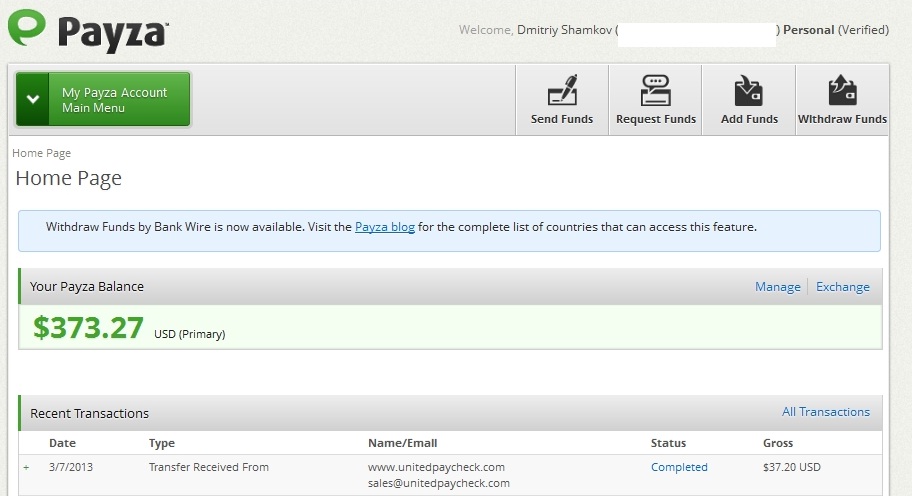
Task: Click the Type column header
Action: coord(162,443)
